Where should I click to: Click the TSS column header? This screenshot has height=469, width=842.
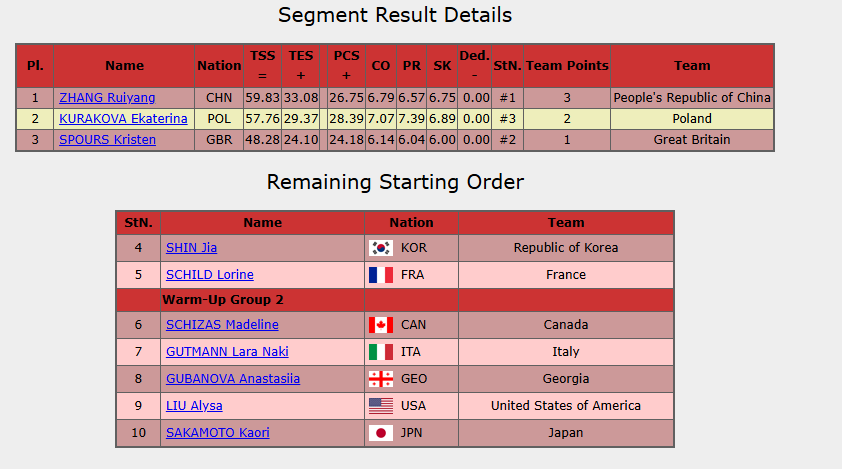[x=262, y=65]
